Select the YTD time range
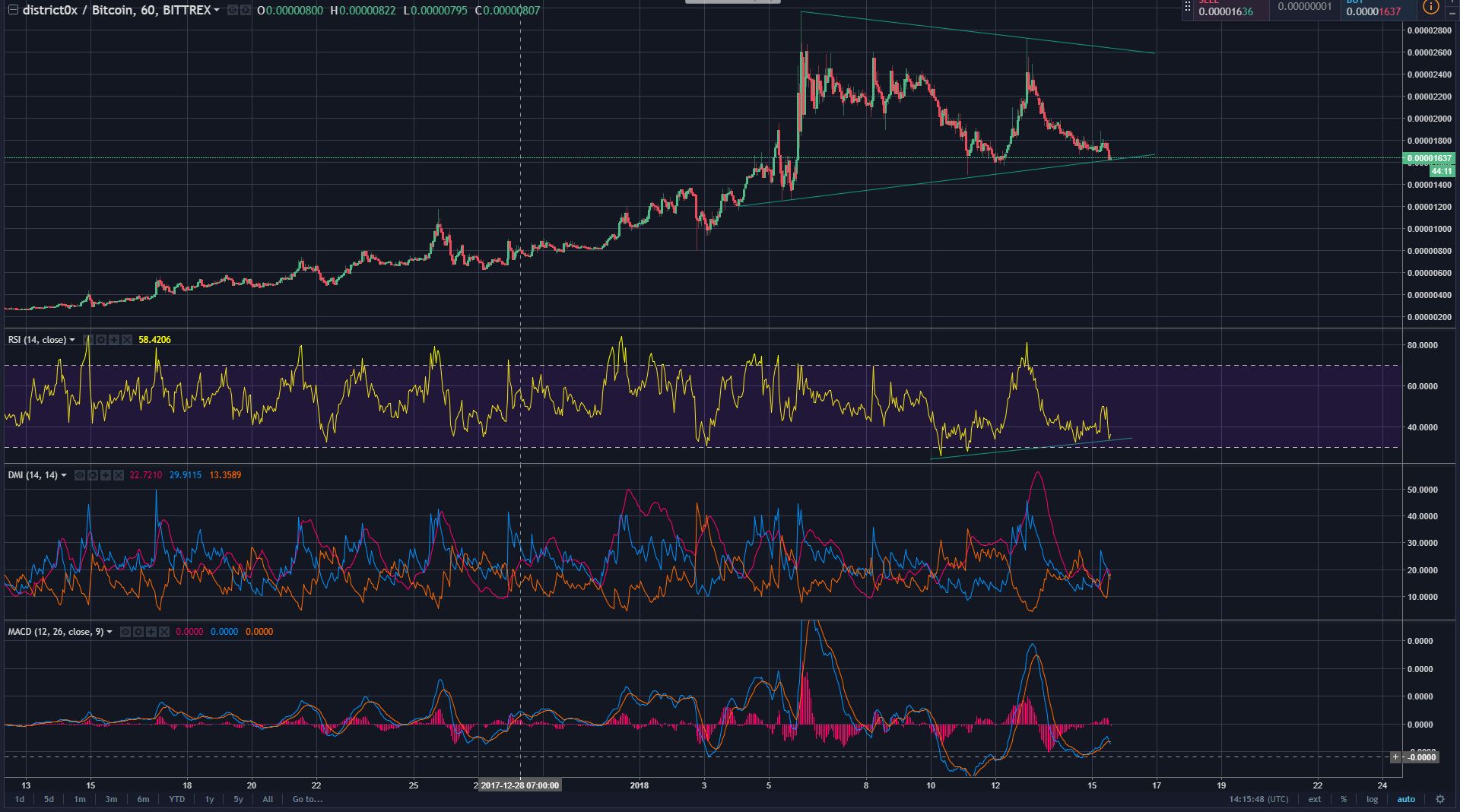This screenshot has width=1460, height=812. coord(176,799)
